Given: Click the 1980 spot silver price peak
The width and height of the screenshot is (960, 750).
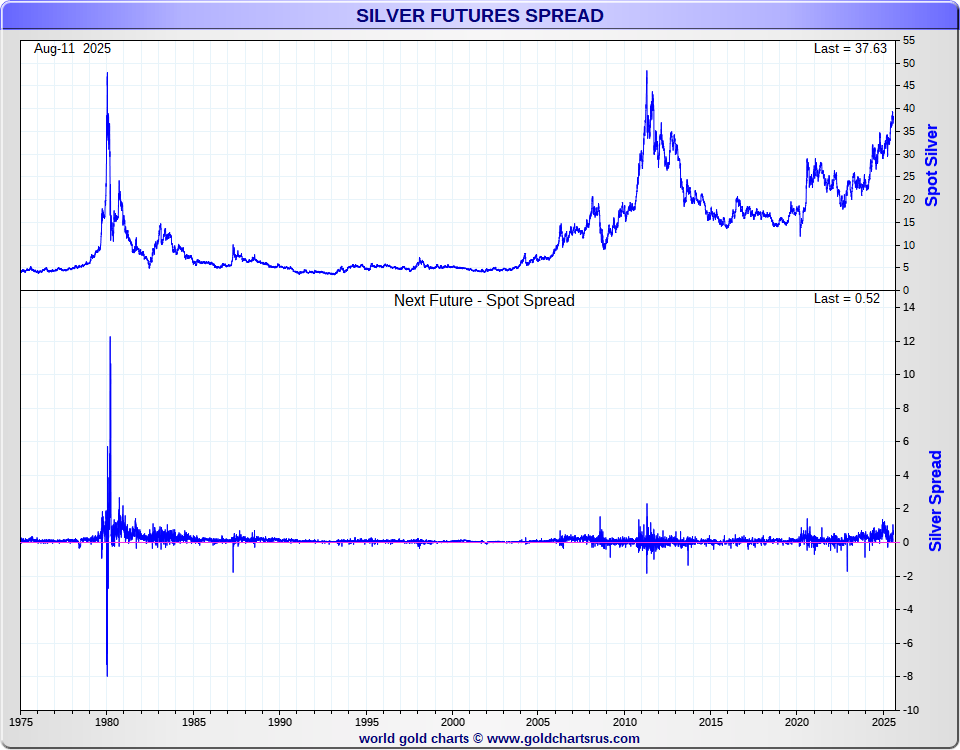Looking at the screenshot, I should click(x=107, y=73).
